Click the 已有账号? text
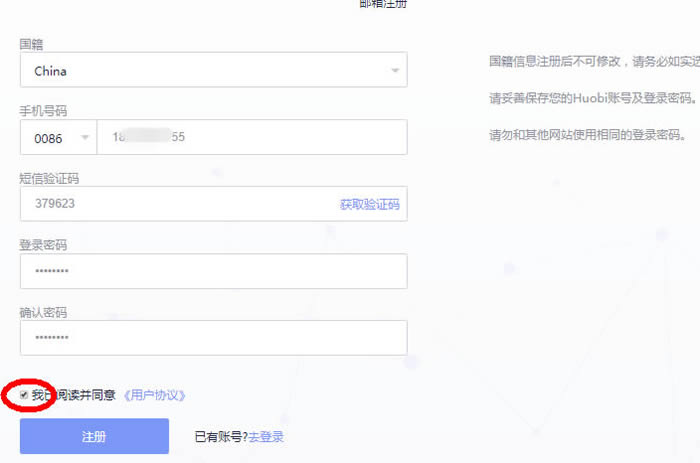 pyautogui.click(x=222, y=437)
